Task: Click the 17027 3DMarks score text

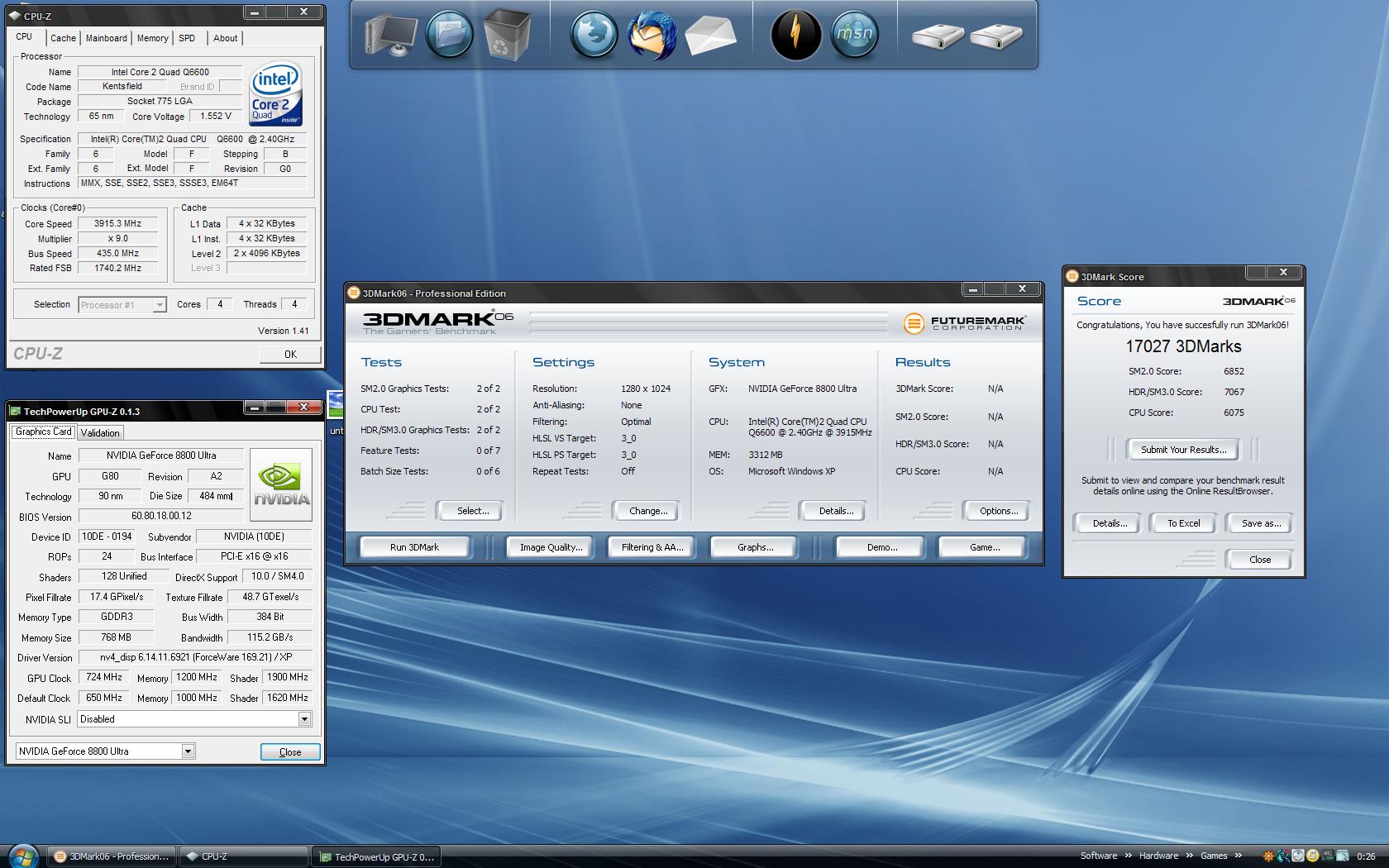Action: pos(1183,346)
